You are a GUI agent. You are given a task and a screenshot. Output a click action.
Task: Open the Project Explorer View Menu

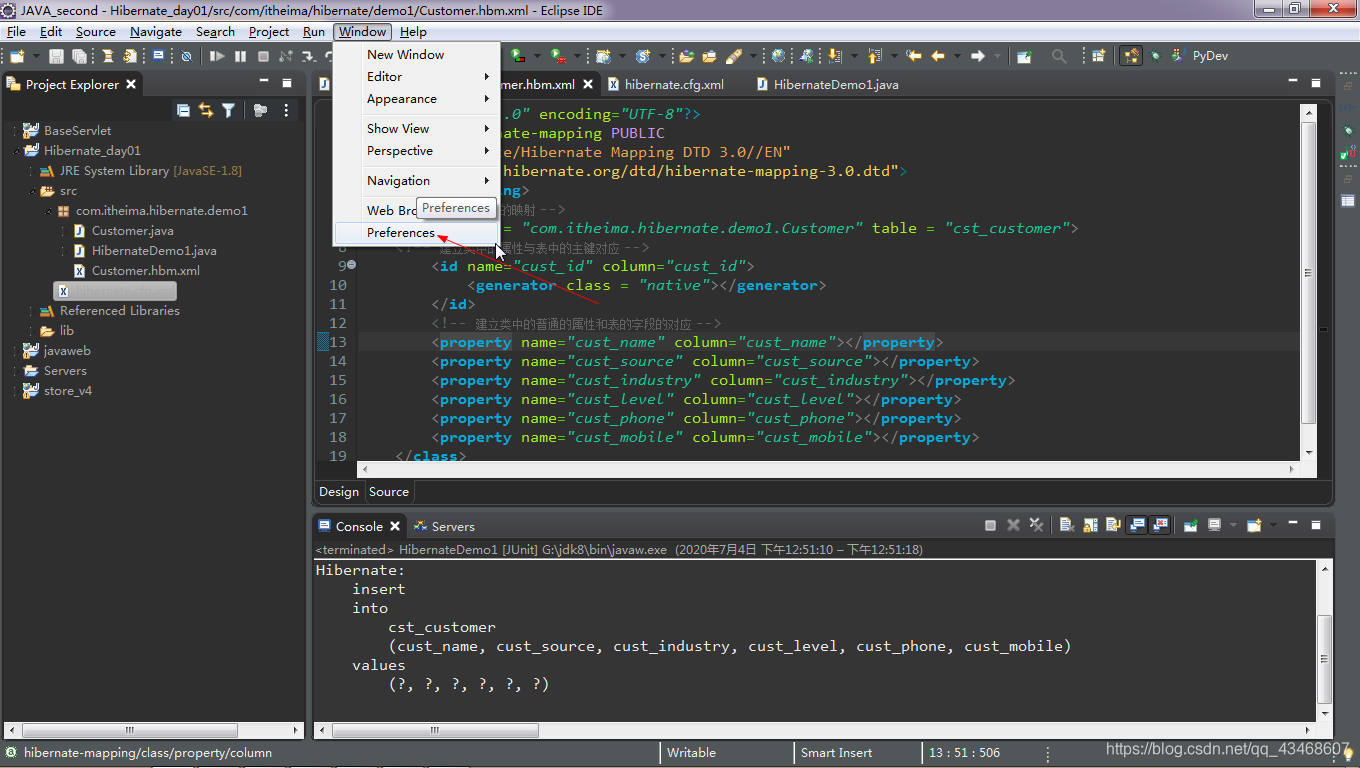pyautogui.click(x=286, y=110)
